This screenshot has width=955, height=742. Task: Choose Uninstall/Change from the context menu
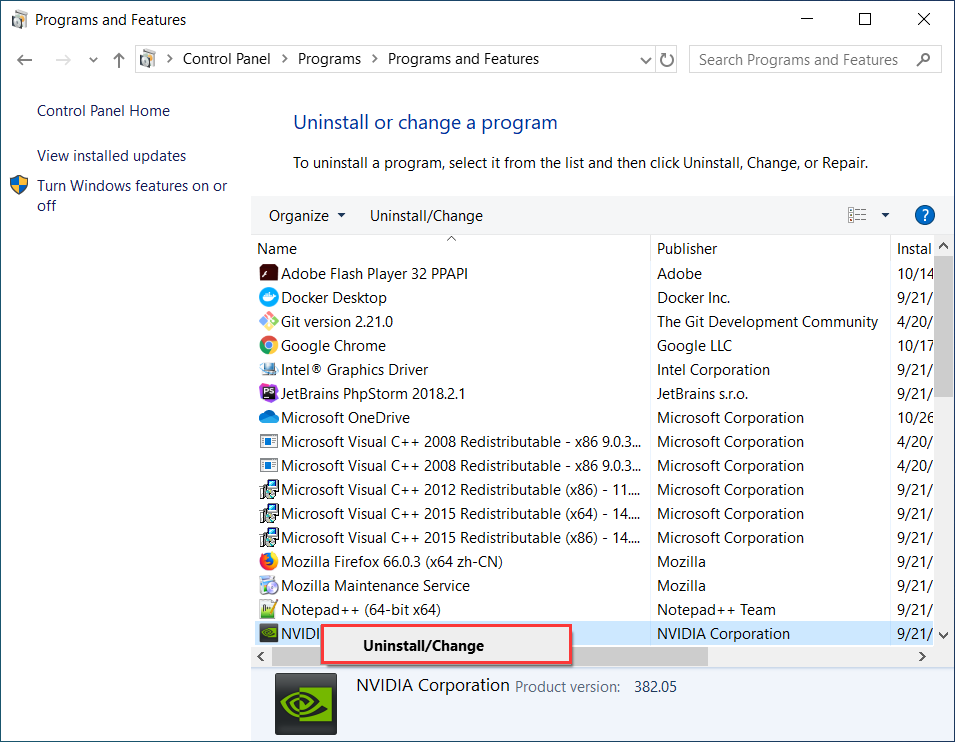(423, 646)
